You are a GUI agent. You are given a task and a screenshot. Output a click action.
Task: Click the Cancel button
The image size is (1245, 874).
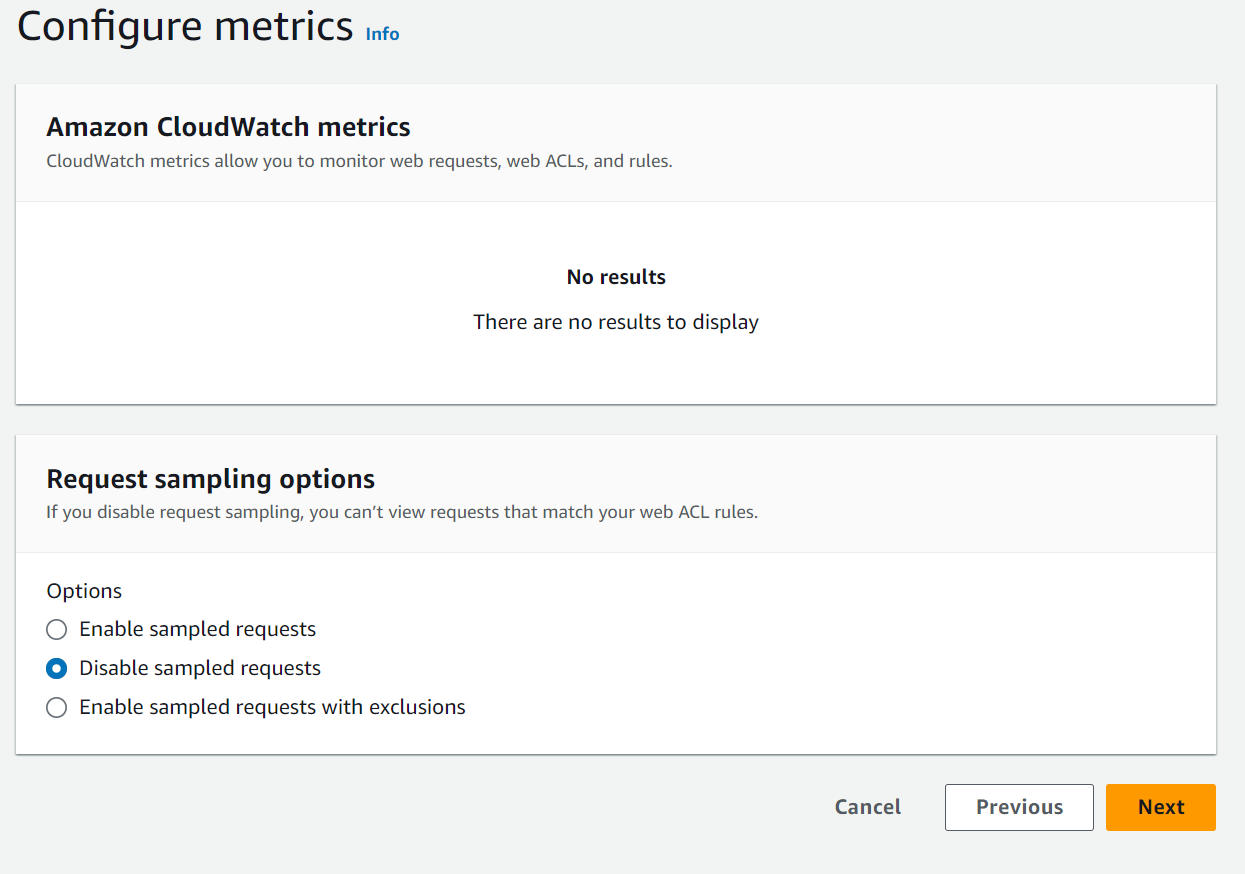[868, 807]
